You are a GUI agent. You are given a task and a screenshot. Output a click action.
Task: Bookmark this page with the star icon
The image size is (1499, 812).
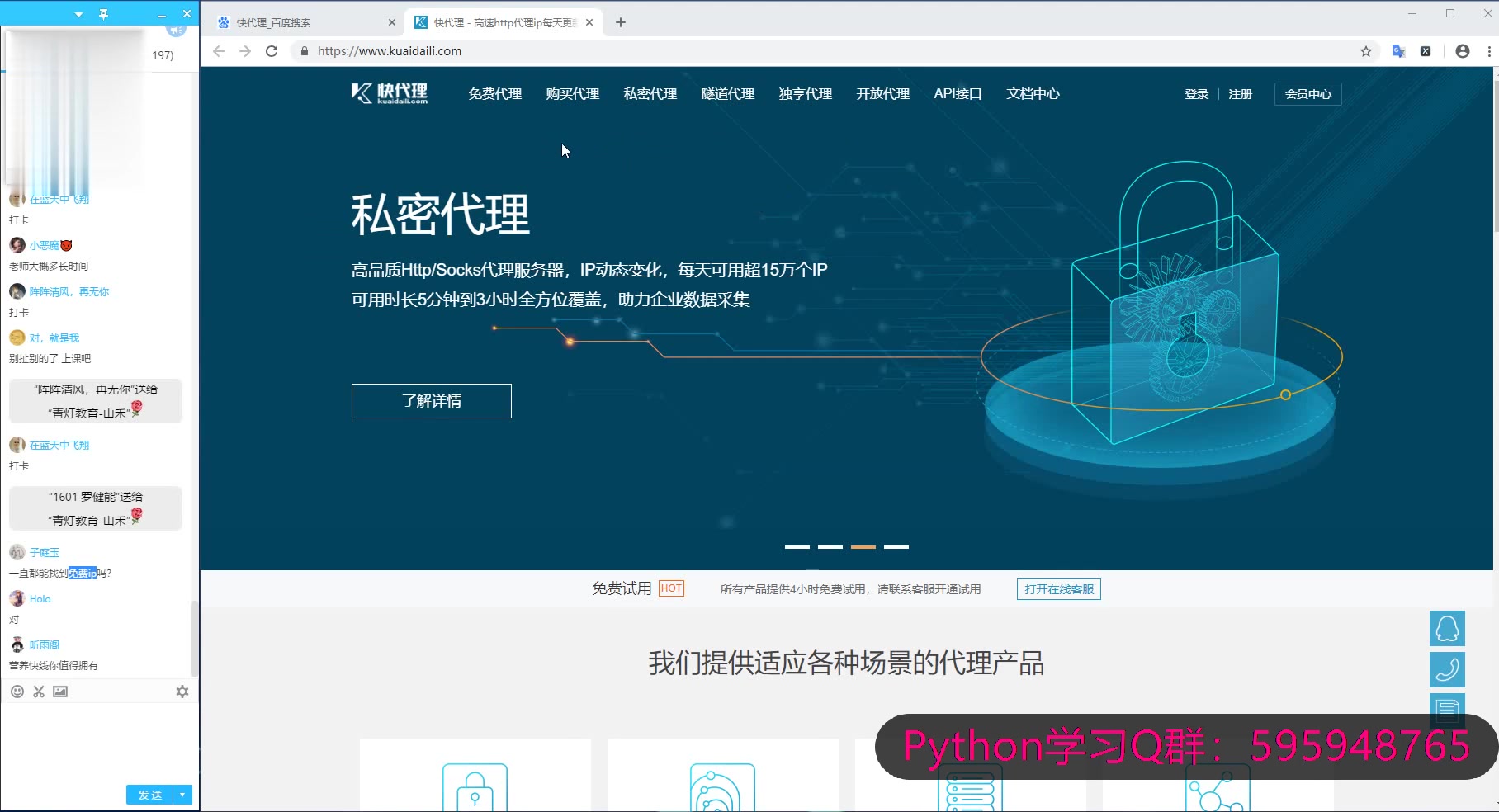click(x=1366, y=51)
